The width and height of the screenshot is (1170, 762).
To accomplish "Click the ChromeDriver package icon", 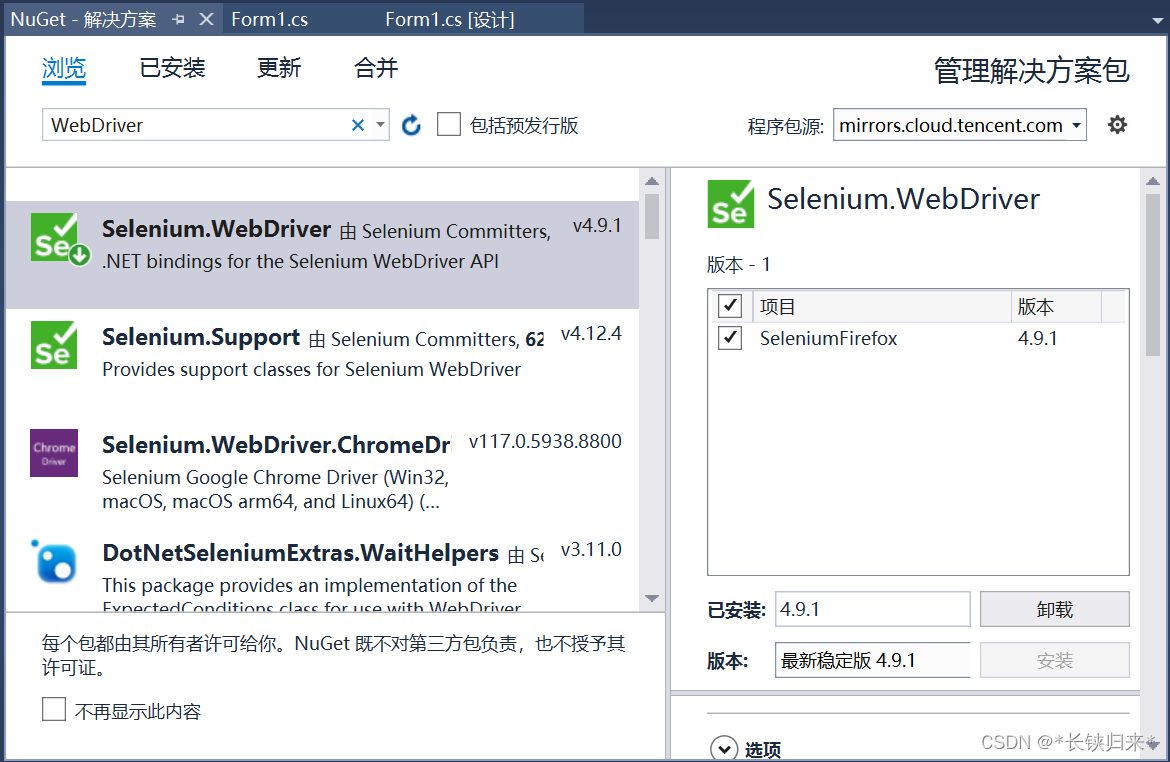I will [54, 453].
